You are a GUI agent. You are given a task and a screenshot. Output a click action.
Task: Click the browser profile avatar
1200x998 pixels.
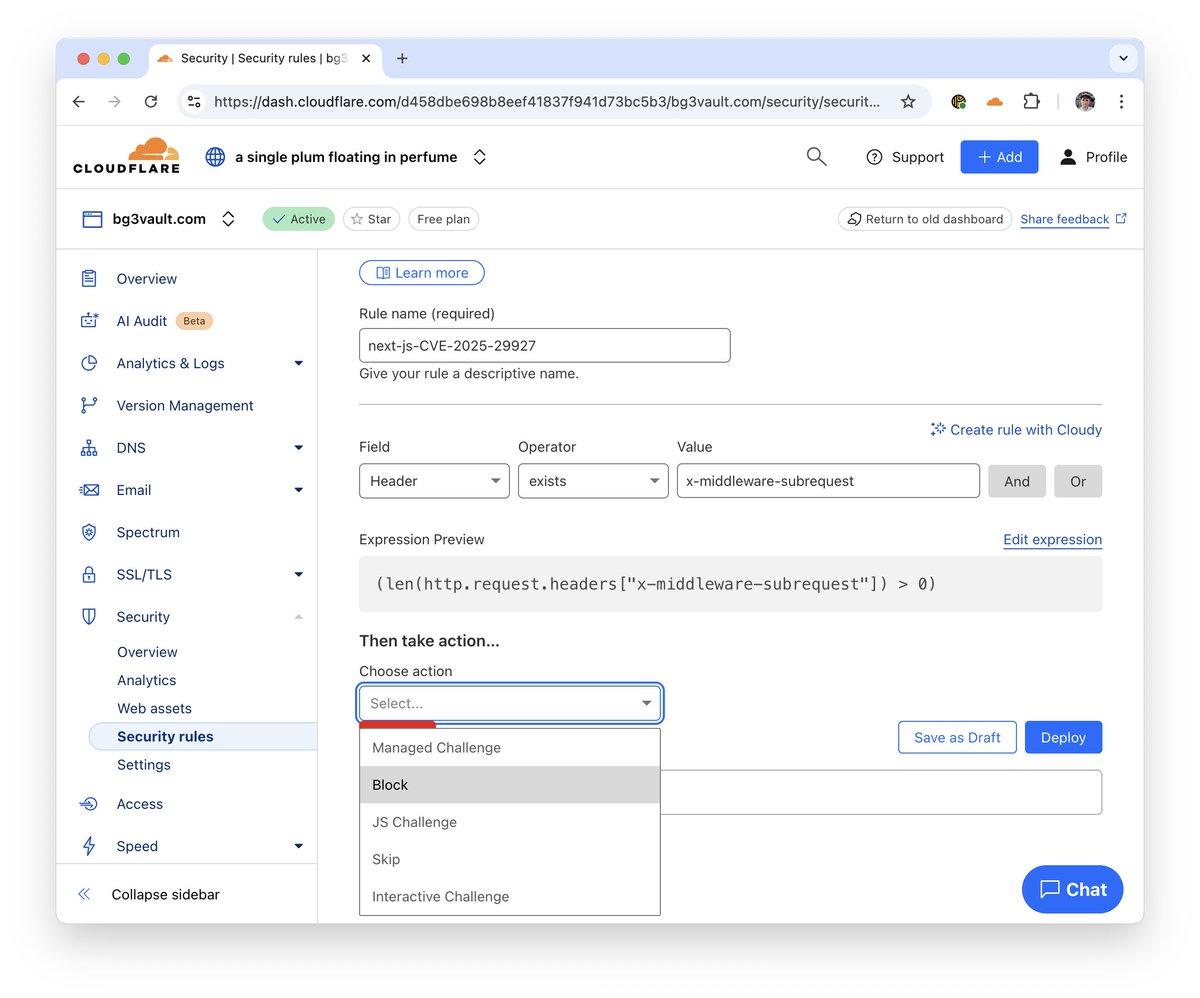pyautogui.click(x=1085, y=101)
